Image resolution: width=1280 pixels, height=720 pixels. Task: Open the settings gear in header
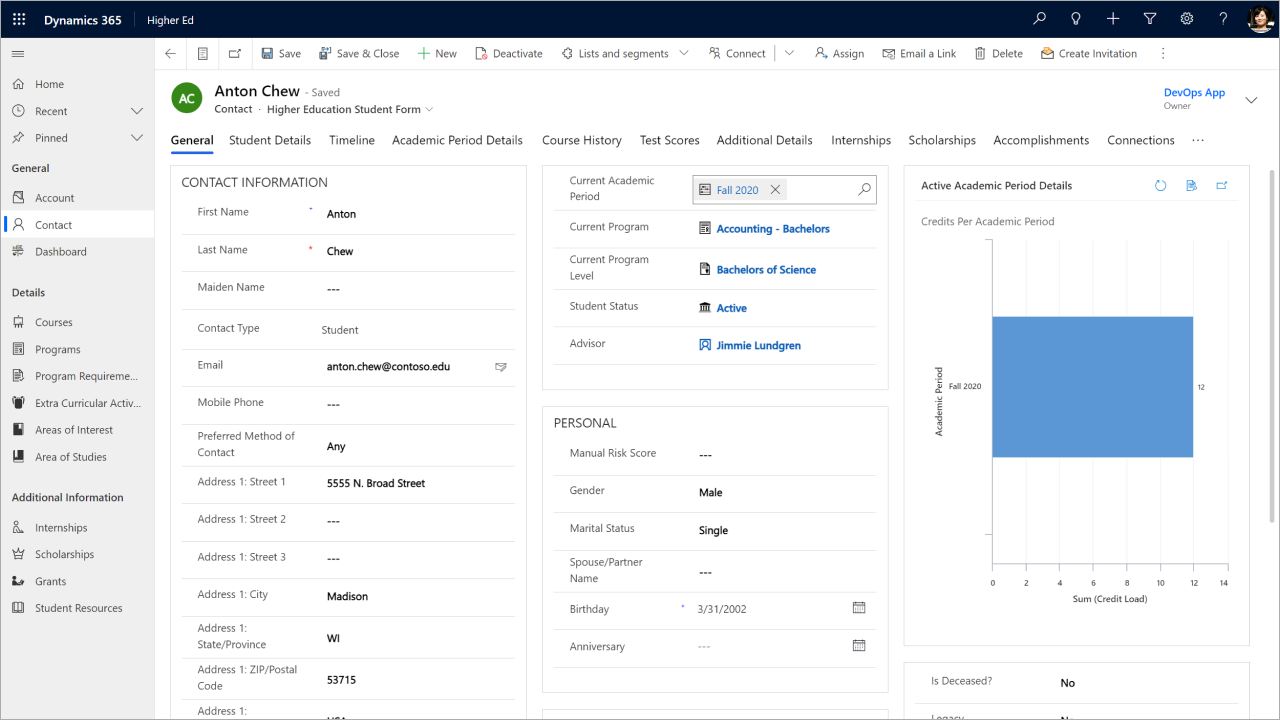pos(1186,19)
